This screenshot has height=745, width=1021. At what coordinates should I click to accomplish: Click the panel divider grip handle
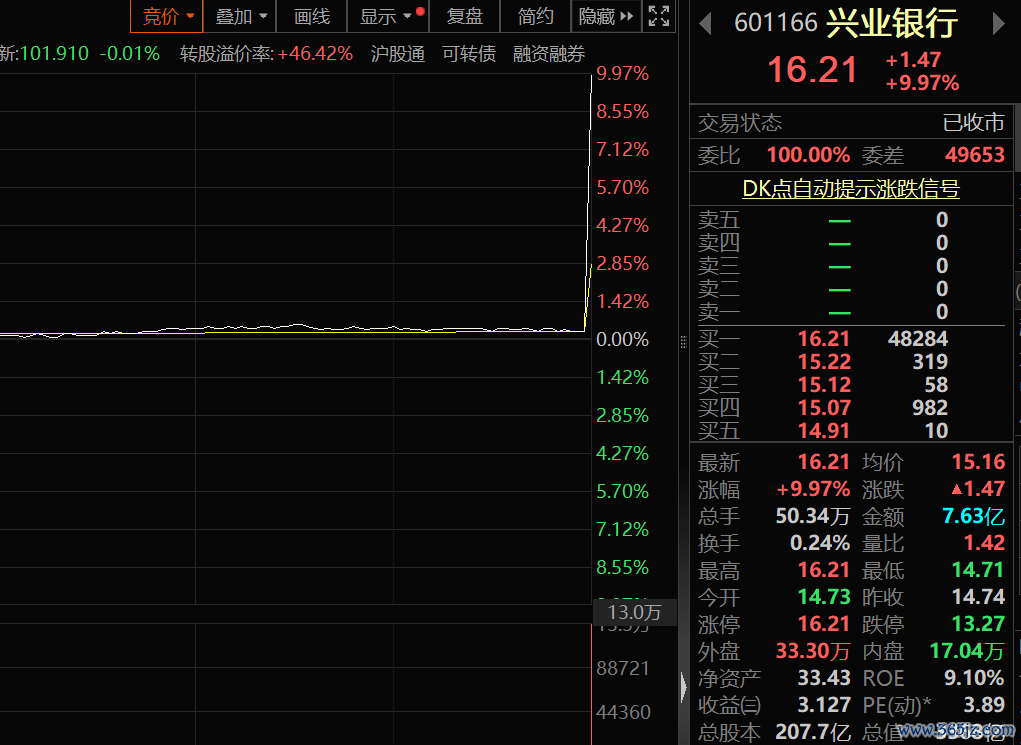coord(683,342)
